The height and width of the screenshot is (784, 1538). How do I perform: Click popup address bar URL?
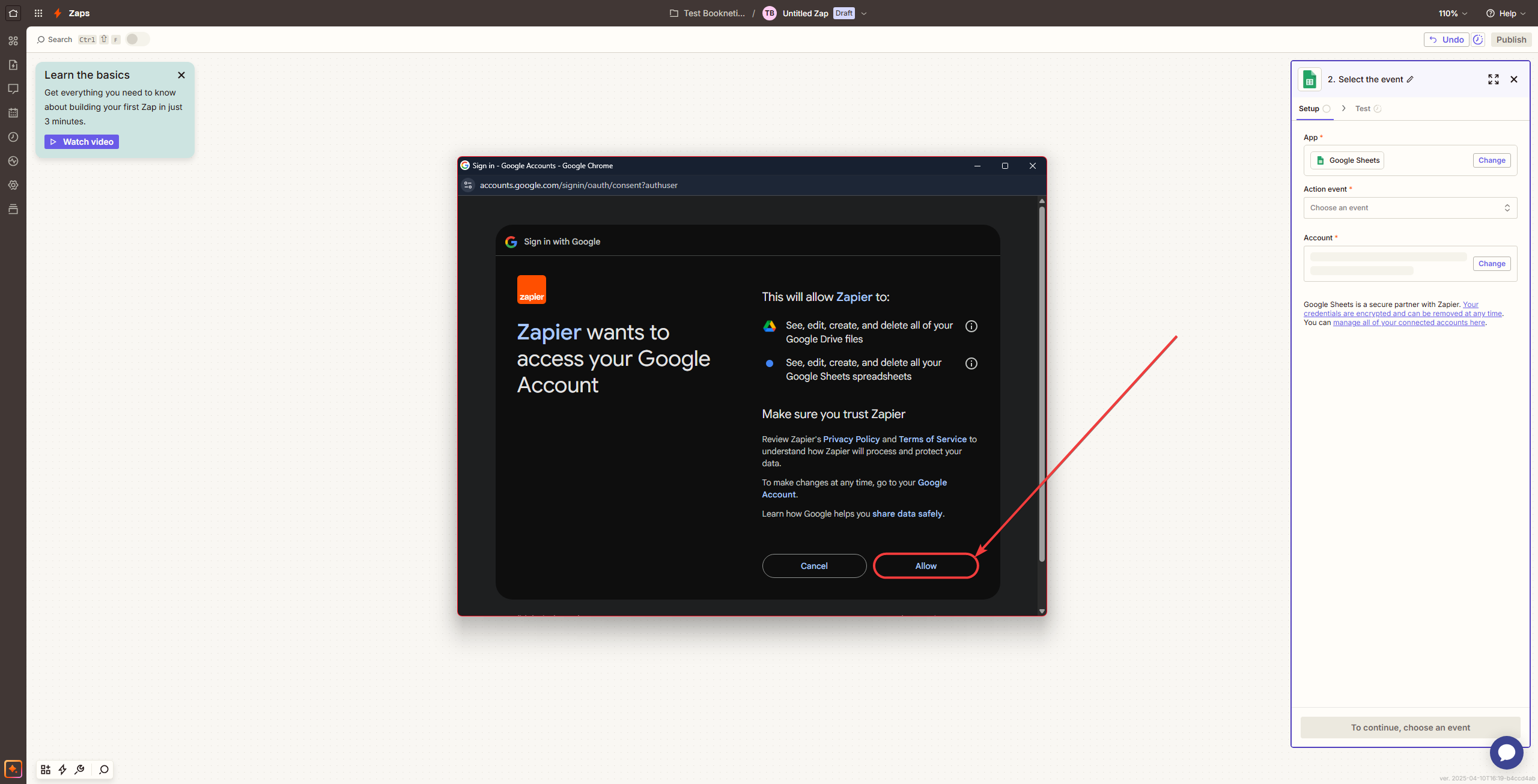[x=579, y=185]
